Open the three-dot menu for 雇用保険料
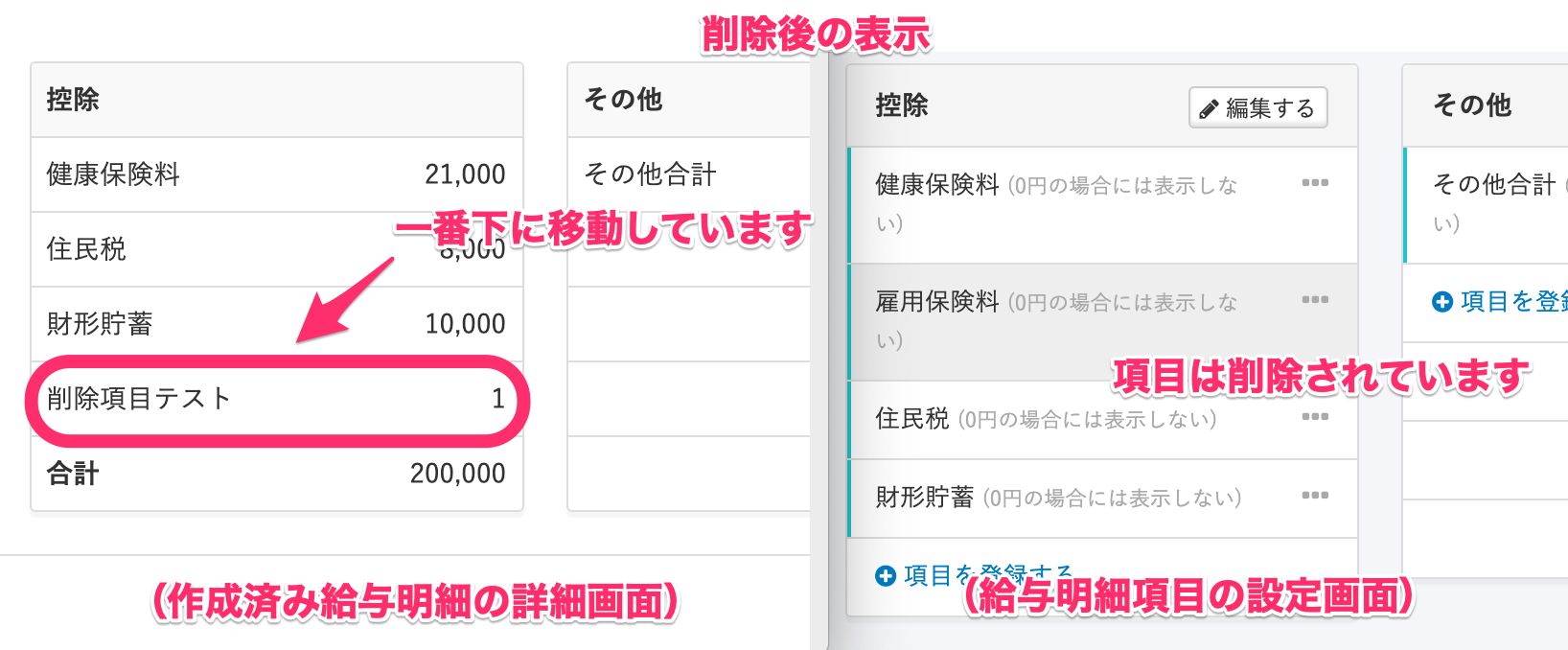This screenshot has width=1568, height=650. (1315, 300)
